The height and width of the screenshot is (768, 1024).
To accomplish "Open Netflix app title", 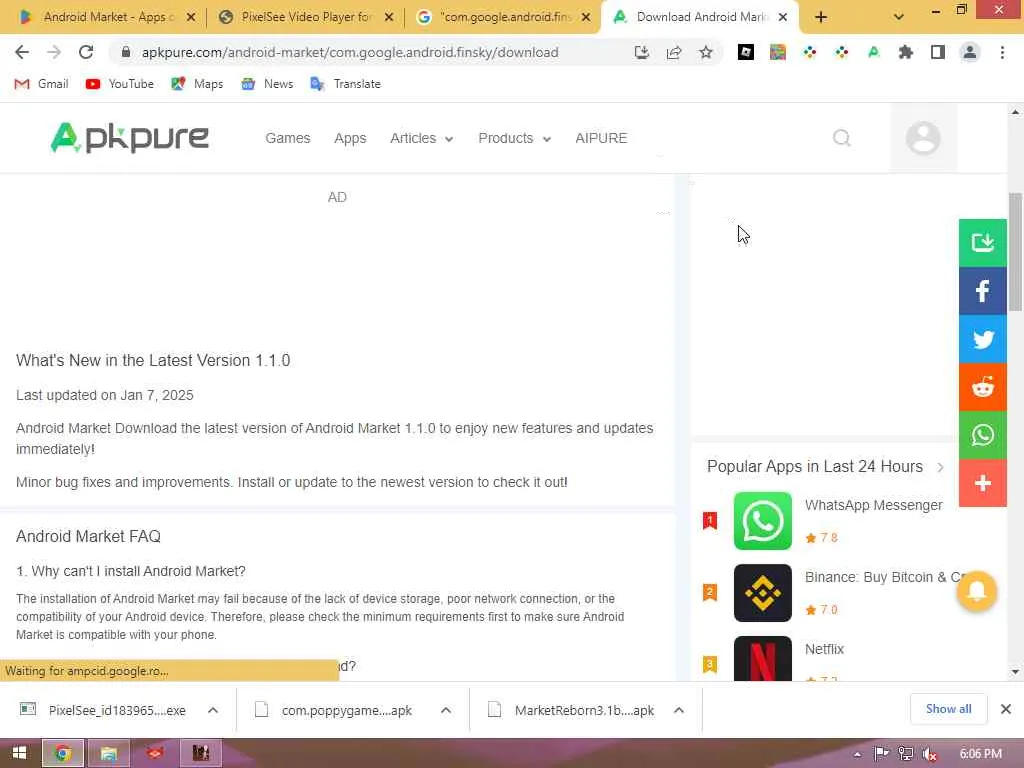I will 824,649.
